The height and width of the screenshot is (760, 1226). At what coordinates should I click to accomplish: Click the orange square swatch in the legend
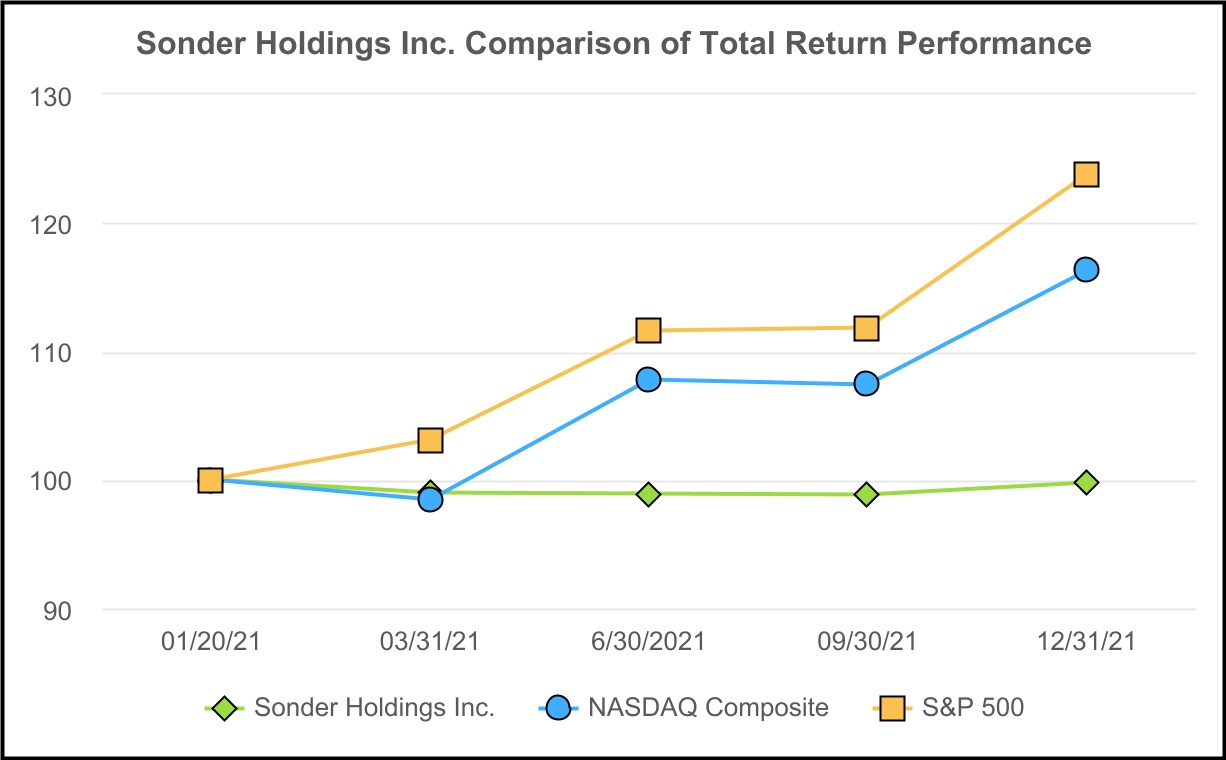click(x=890, y=709)
